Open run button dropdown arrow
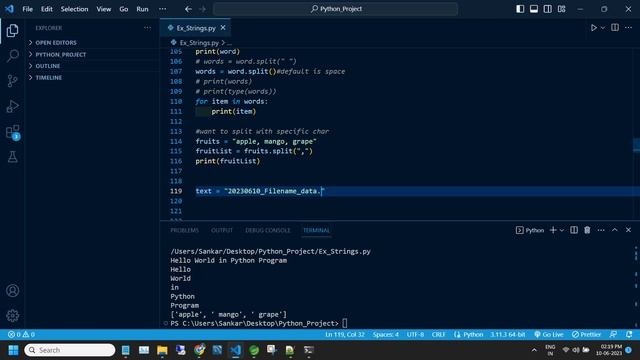 [x=602, y=28]
